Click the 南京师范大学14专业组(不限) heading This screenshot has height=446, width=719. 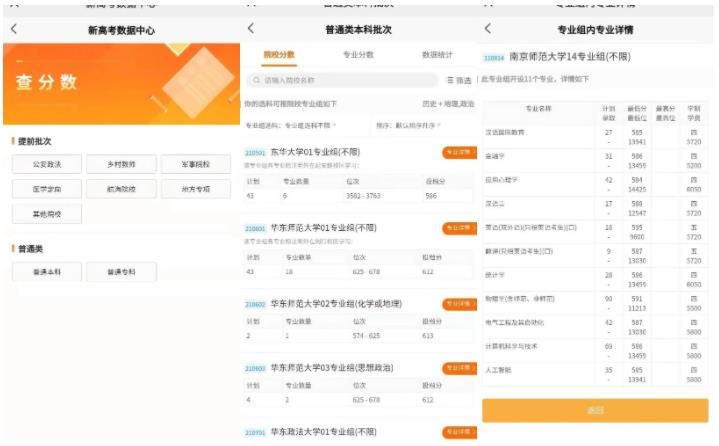click(x=570, y=56)
